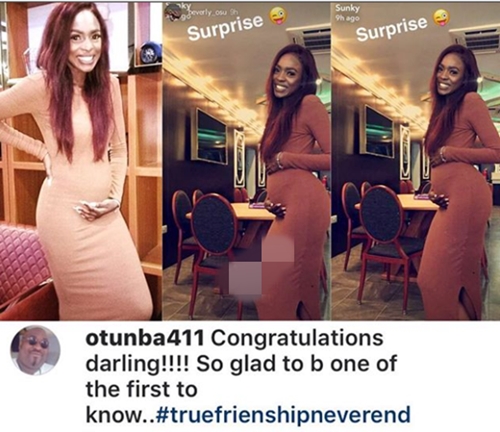Tap the winking emoji in middle photo
500x432 pixels.
click(x=279, y=16)
